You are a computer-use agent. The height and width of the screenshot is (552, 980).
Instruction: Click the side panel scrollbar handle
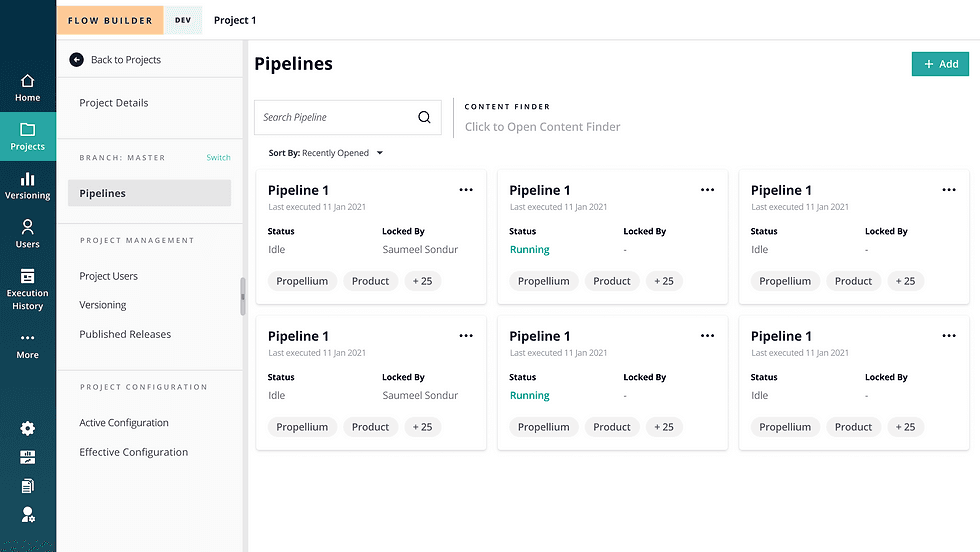[x=242, y=296]
